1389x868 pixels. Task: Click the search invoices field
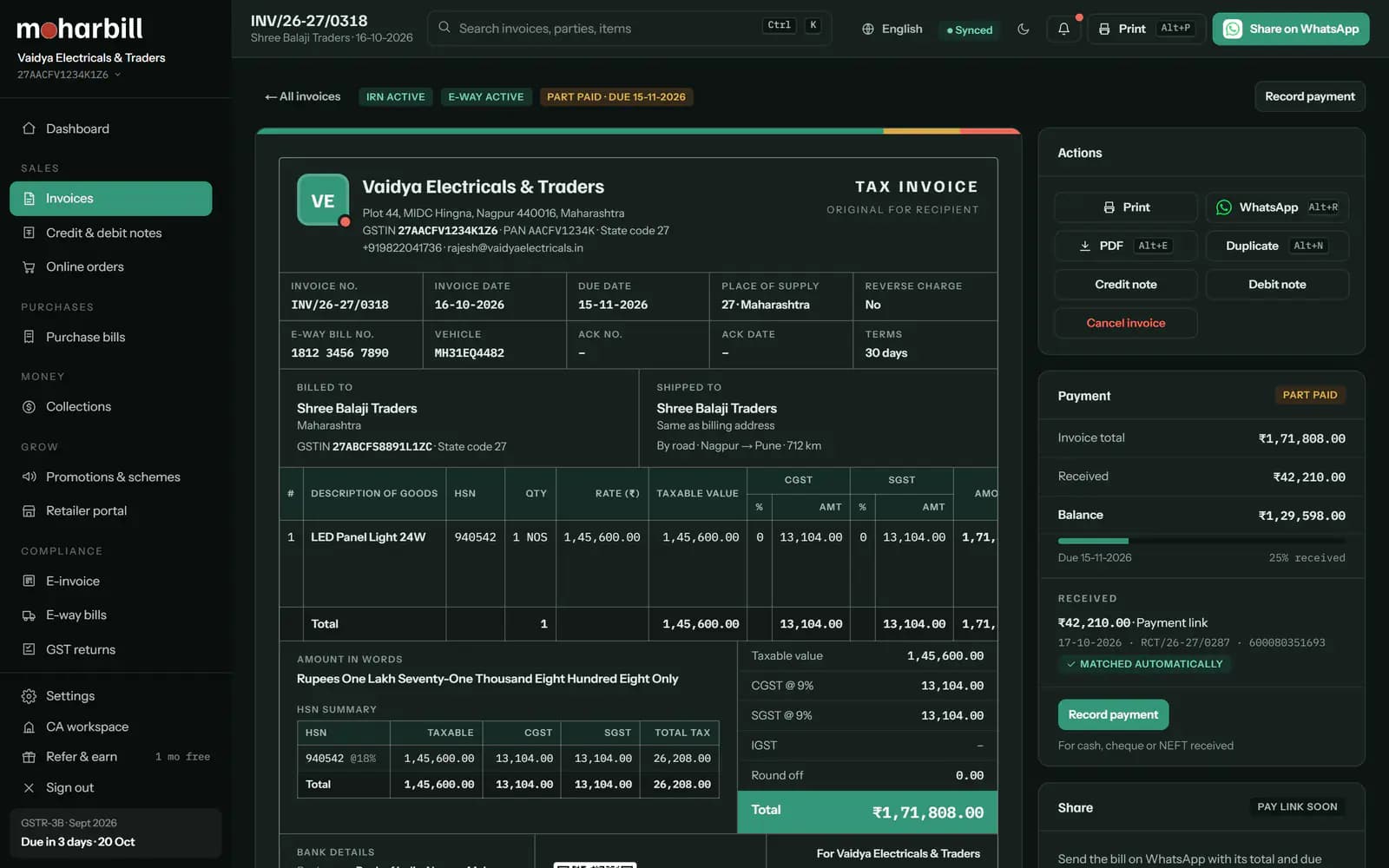pyautogui.click(x=629, y=29)
